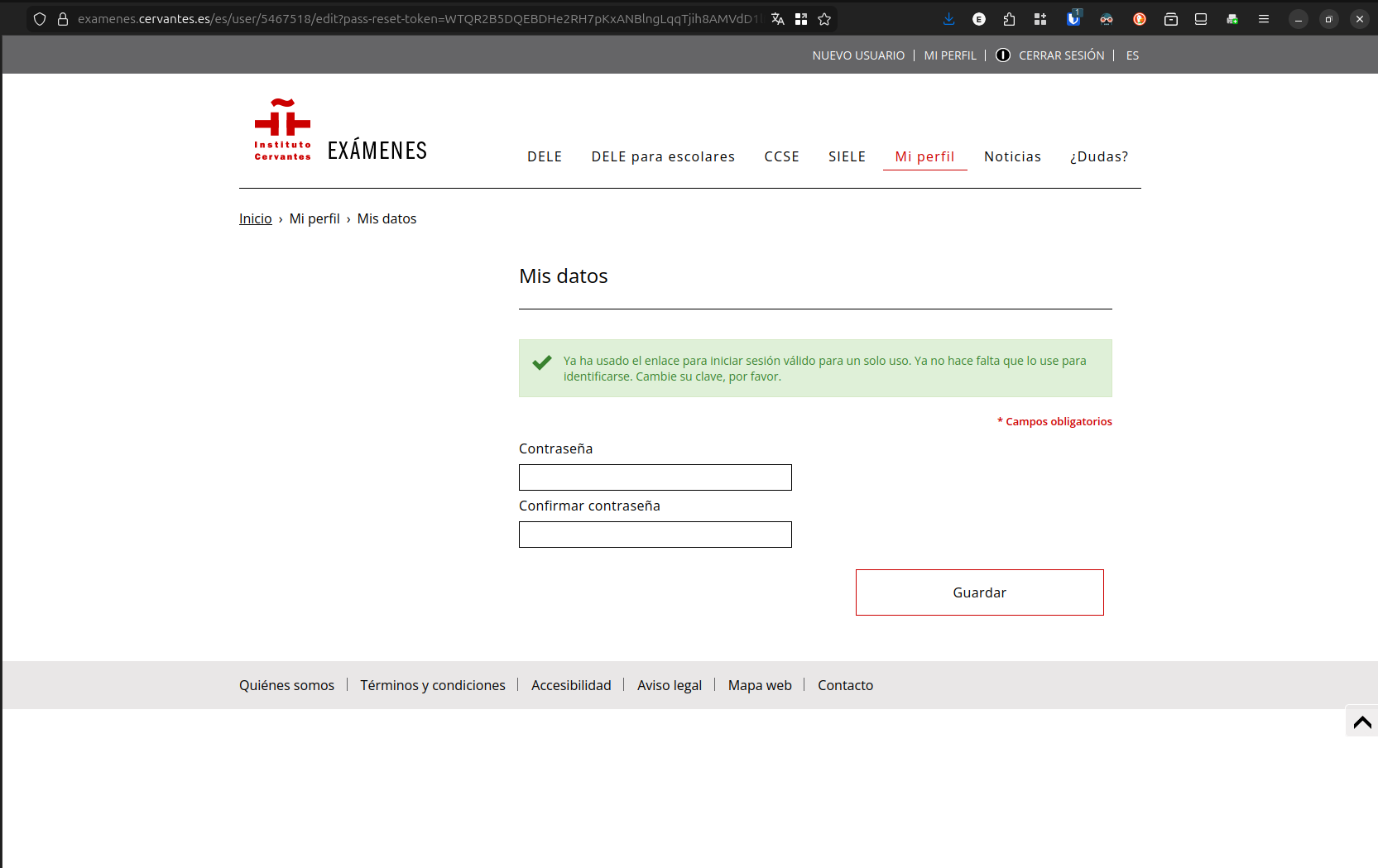This screenshot has width=1378, height=868.
Task: Open the ES language selector
Action: 1132,55
